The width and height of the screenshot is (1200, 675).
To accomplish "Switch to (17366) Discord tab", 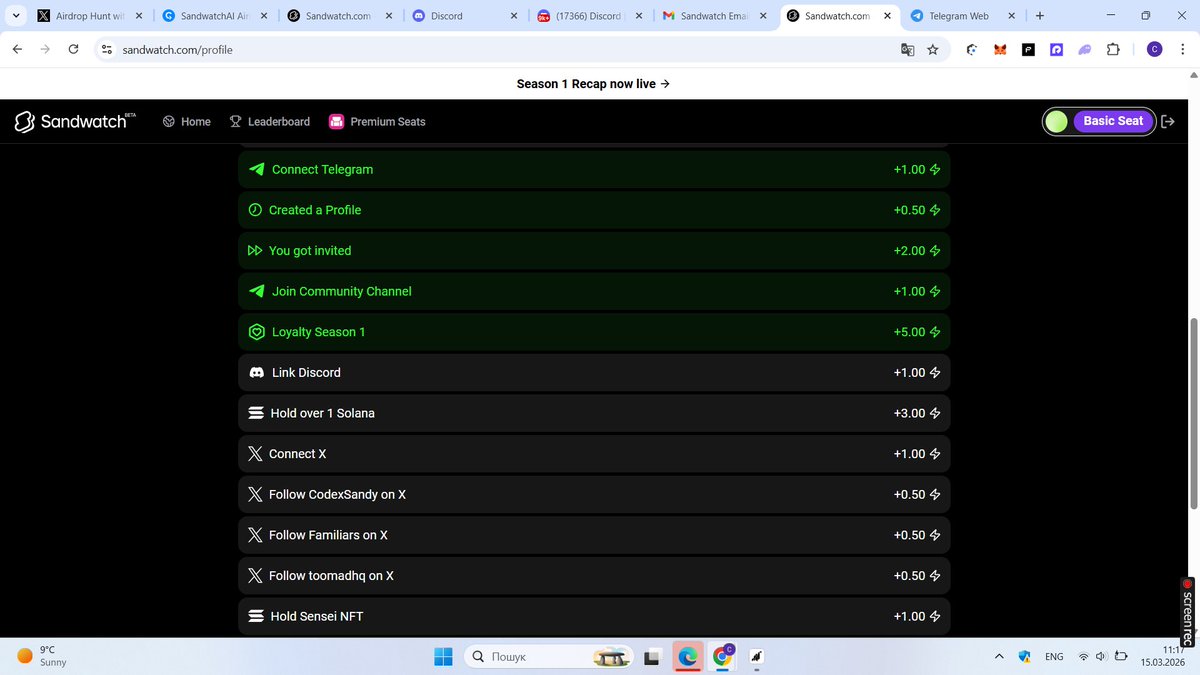I will 588,16.
